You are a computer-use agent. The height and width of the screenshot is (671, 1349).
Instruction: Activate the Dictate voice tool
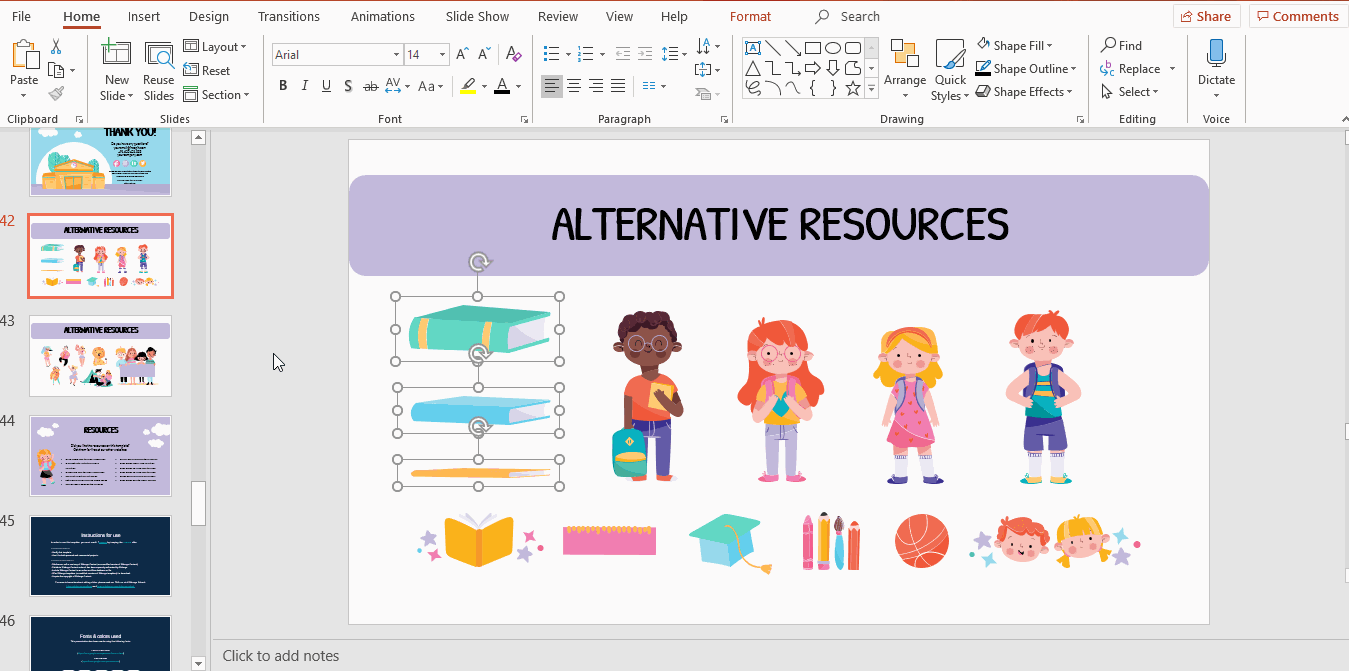(x=1216, y=62)
